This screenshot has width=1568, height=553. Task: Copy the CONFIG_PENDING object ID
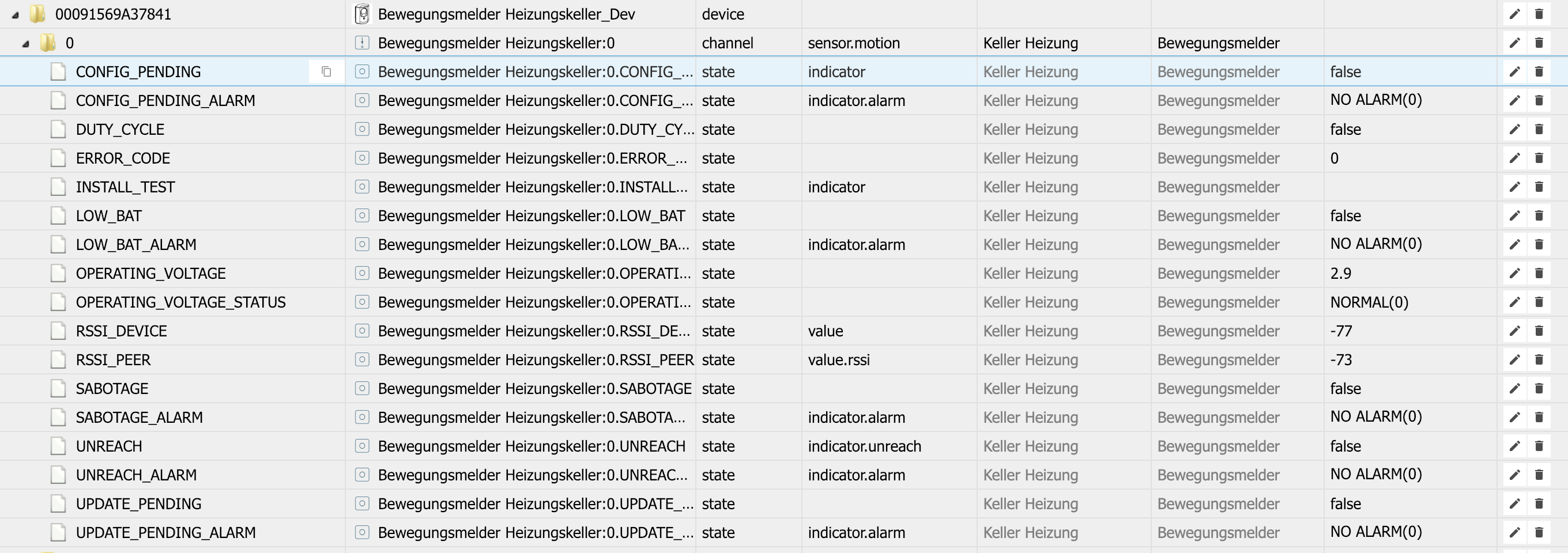pos(326,72)
